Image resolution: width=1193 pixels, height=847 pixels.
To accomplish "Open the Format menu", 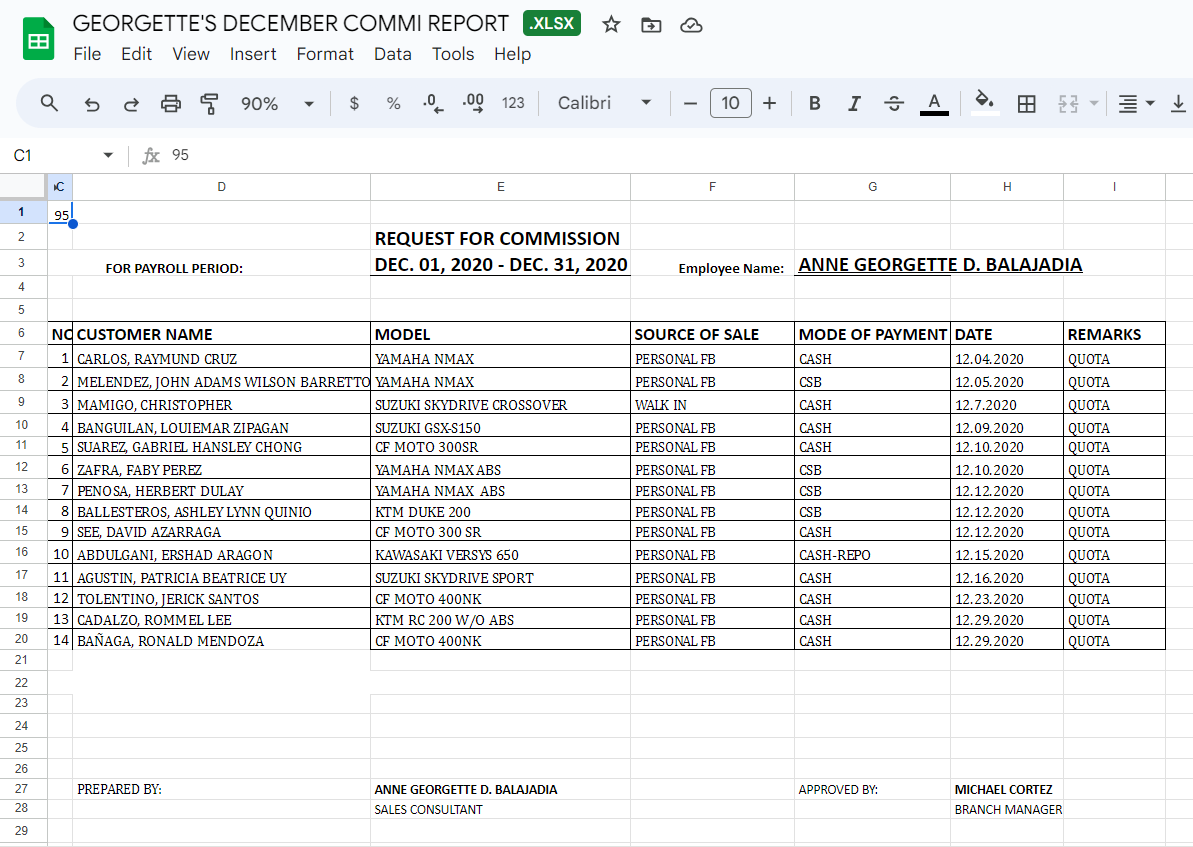I will click(325, 54).
